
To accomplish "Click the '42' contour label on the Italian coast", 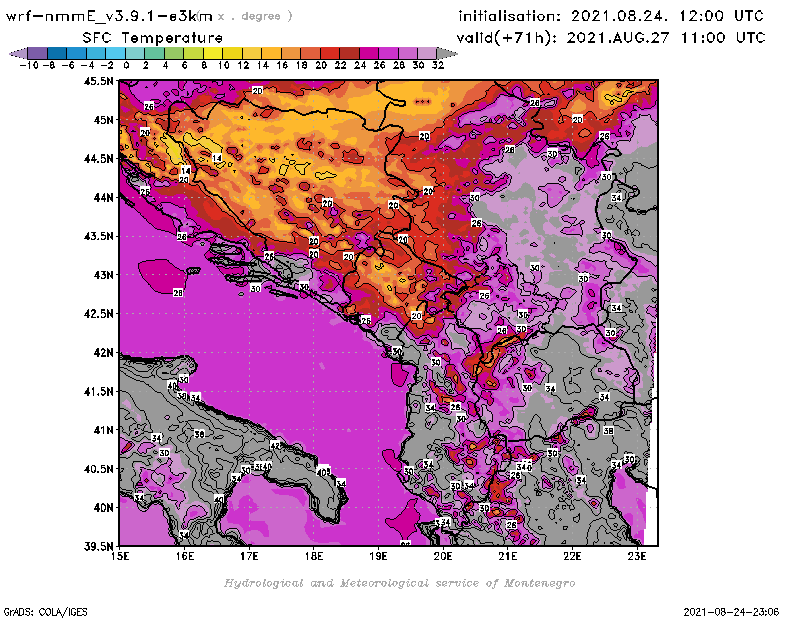I will (x=276, y=445).
